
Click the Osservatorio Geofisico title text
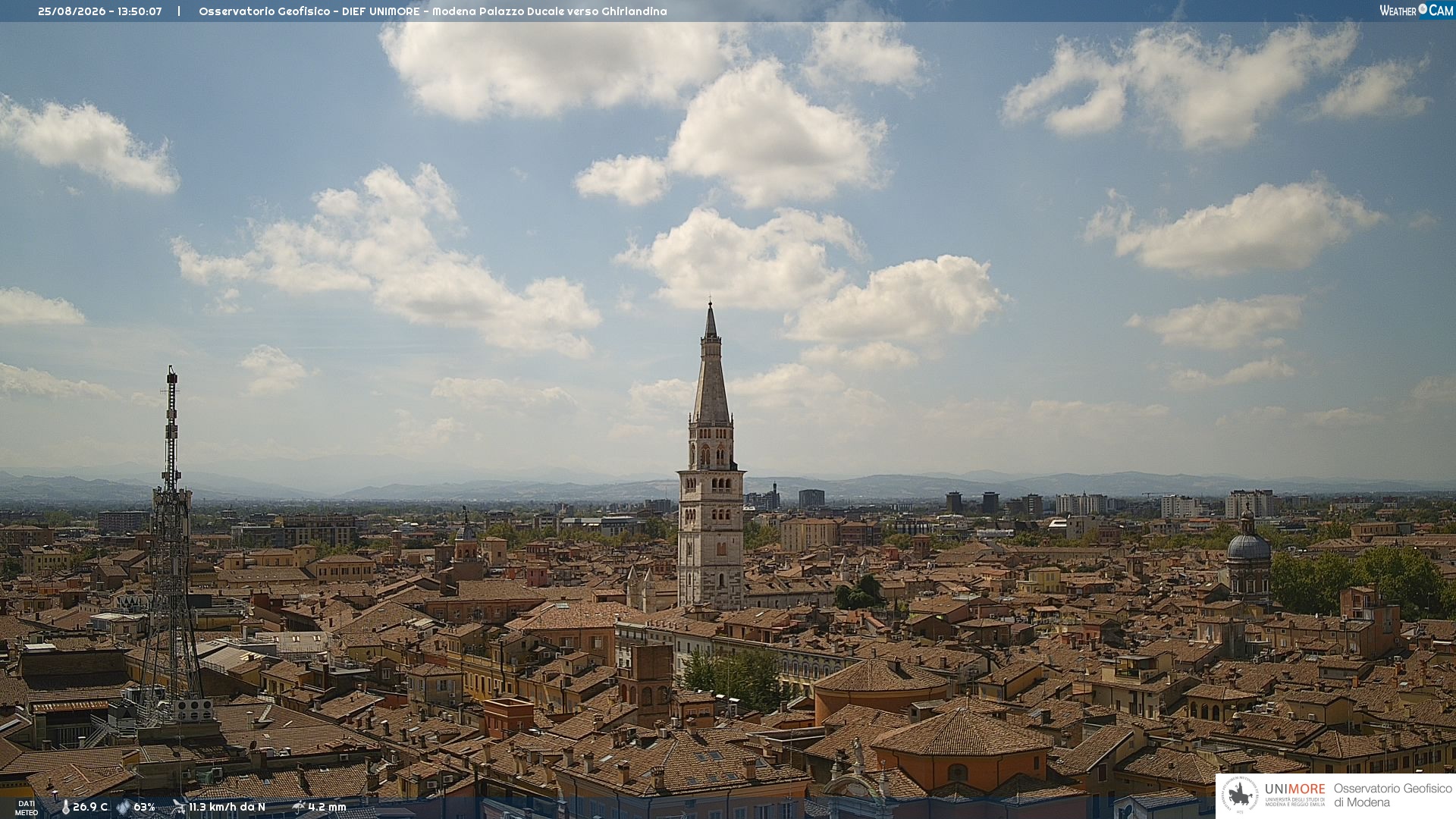(x=264, y=11)
